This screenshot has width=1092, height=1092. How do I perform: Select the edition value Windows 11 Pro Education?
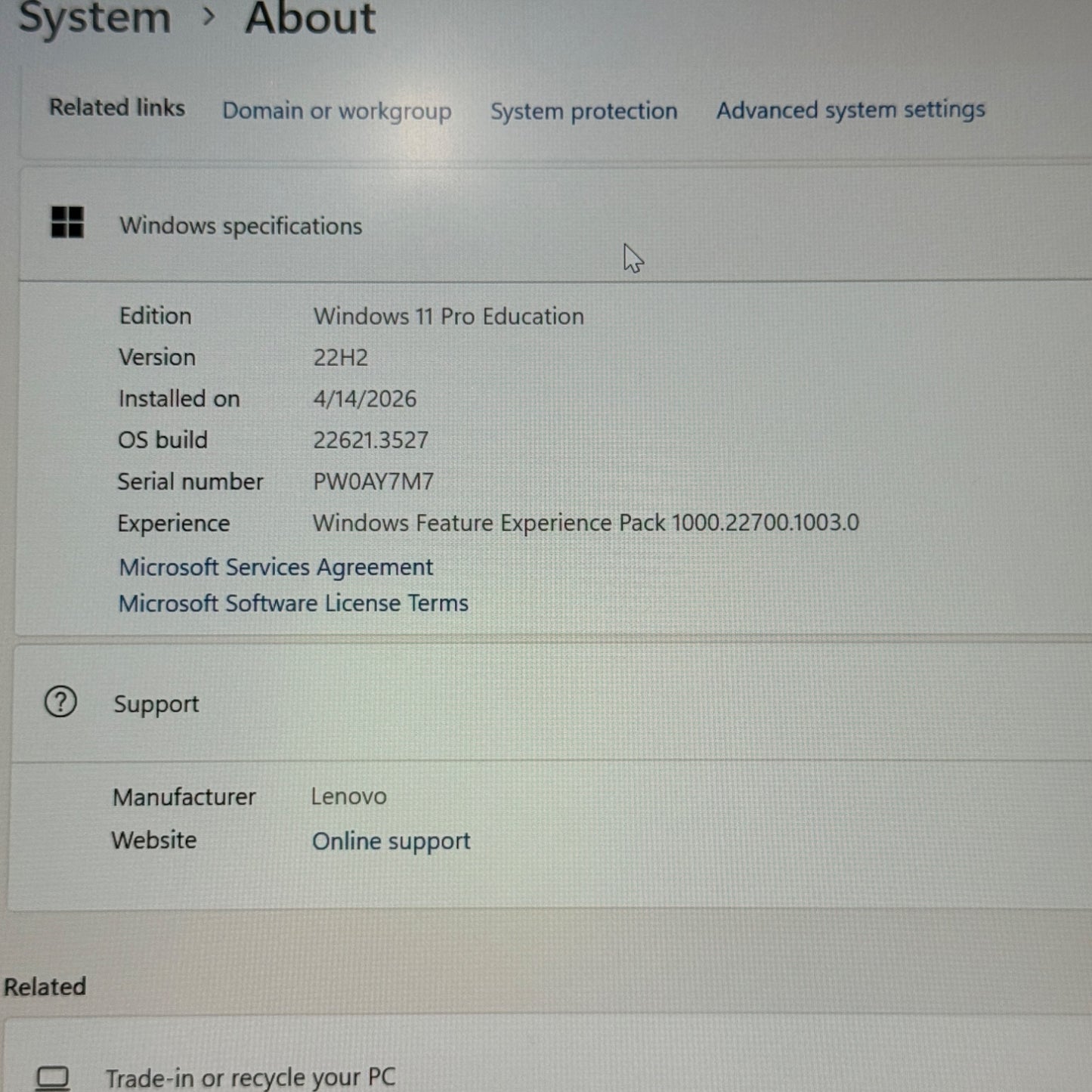coord(449,316)
